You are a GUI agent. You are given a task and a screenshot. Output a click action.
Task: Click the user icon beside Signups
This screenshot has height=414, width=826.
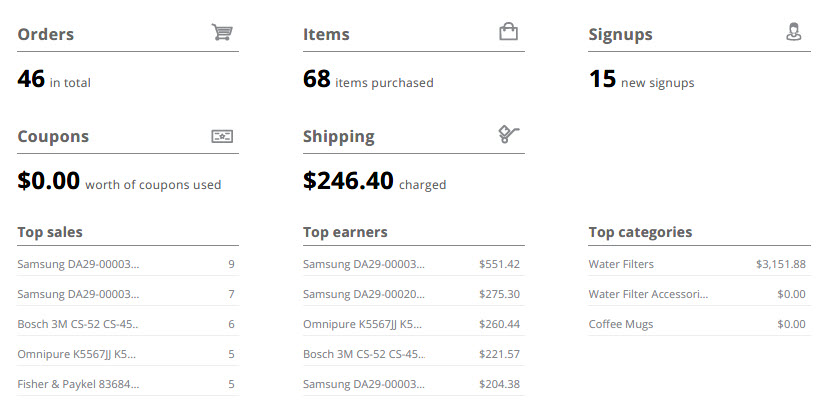click(x=794, y=32)
